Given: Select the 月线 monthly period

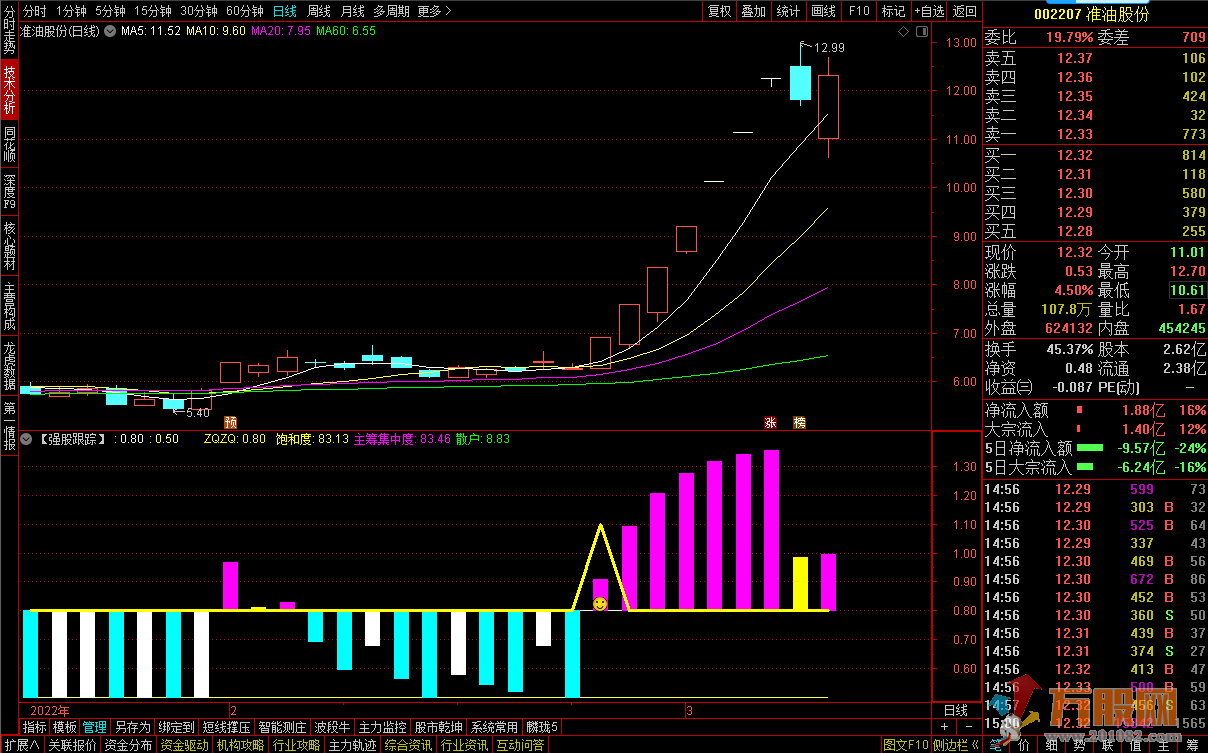Looking at the screenshot, I should click(352, 11).
